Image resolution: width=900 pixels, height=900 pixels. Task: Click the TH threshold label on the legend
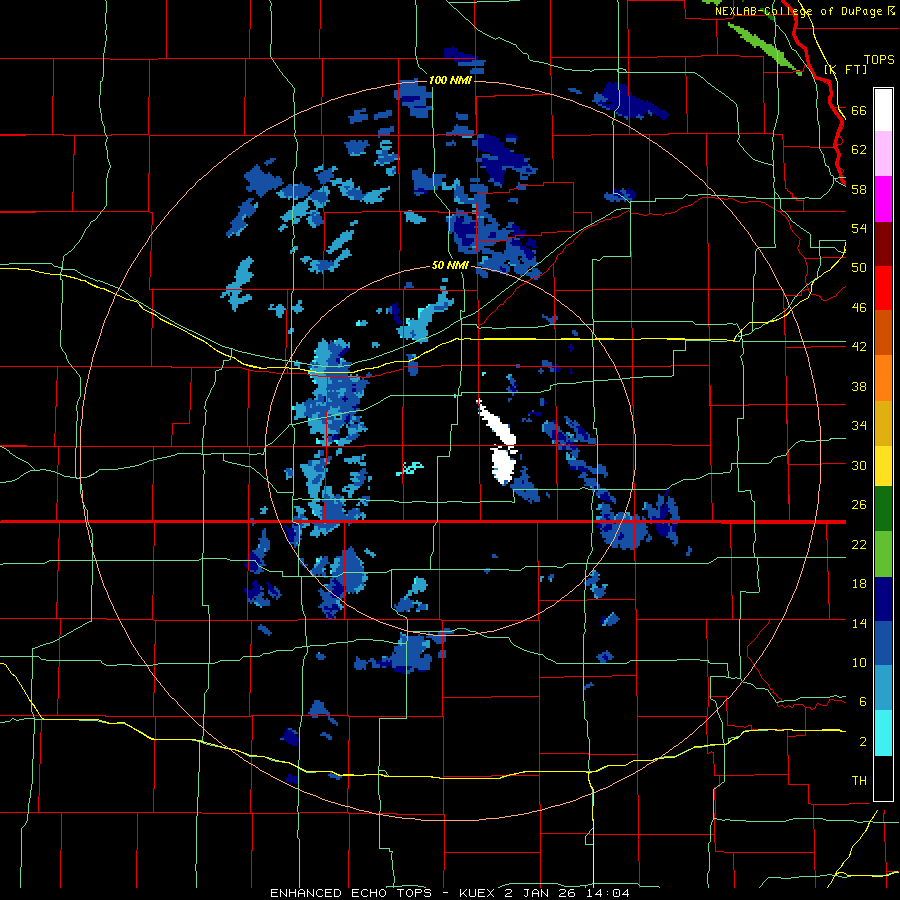859,781
